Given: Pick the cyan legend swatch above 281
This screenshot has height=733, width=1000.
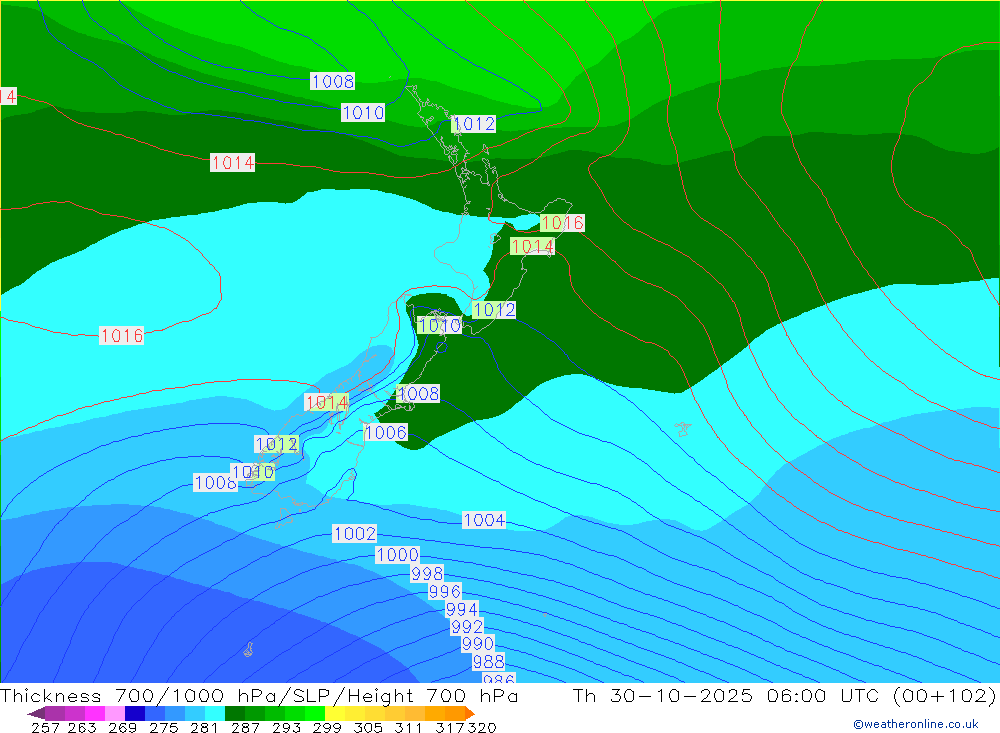Looking at the screenshot, I should 215,713.
